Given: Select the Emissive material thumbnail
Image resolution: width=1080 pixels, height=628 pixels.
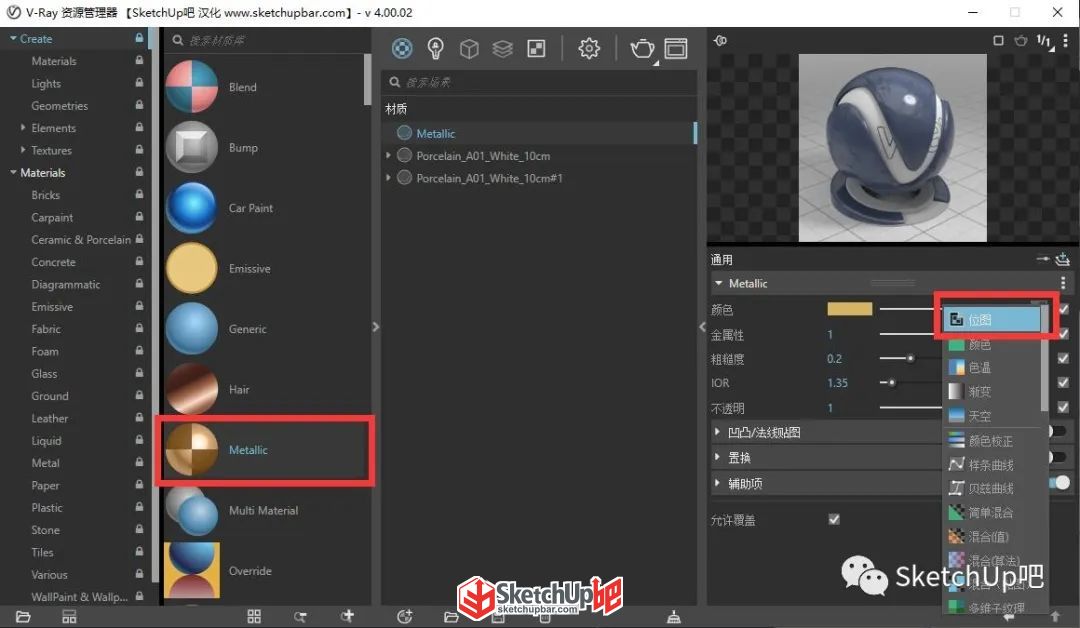Looking at the screenshot, I should pyautogui.click(x=191, y=269).
